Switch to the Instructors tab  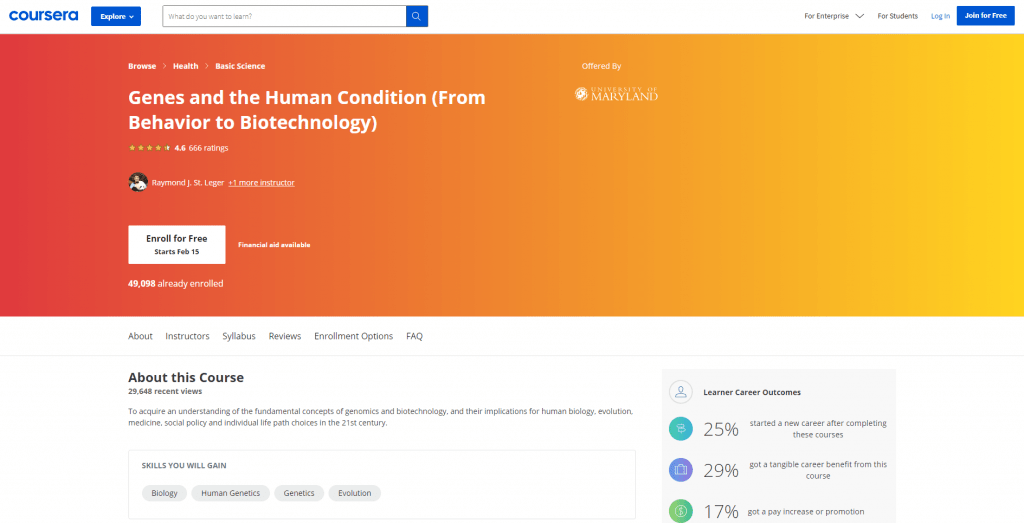coord(187,336)
